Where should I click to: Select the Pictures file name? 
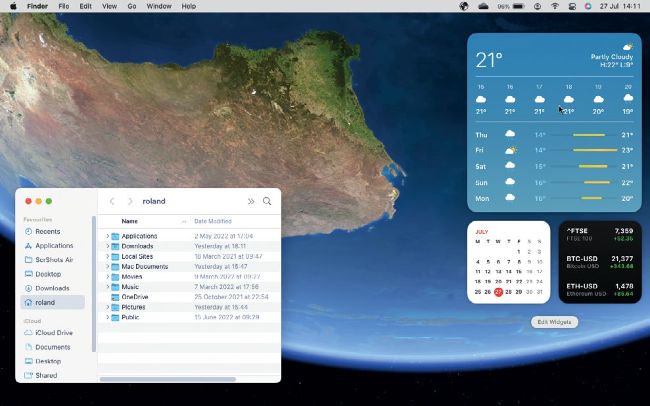[133, 307]
